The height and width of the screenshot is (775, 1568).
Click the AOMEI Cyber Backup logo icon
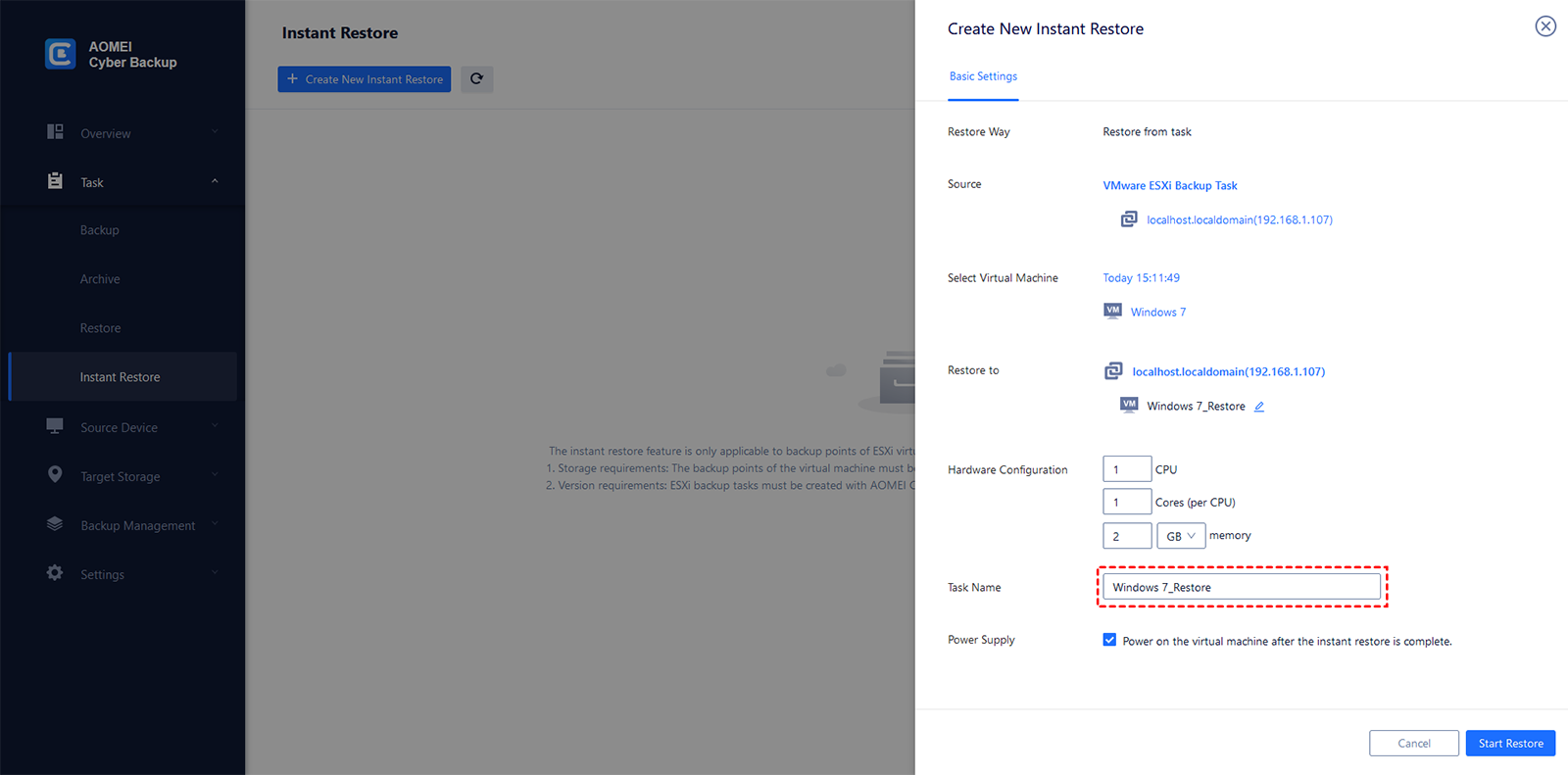[x=61, y=54]
